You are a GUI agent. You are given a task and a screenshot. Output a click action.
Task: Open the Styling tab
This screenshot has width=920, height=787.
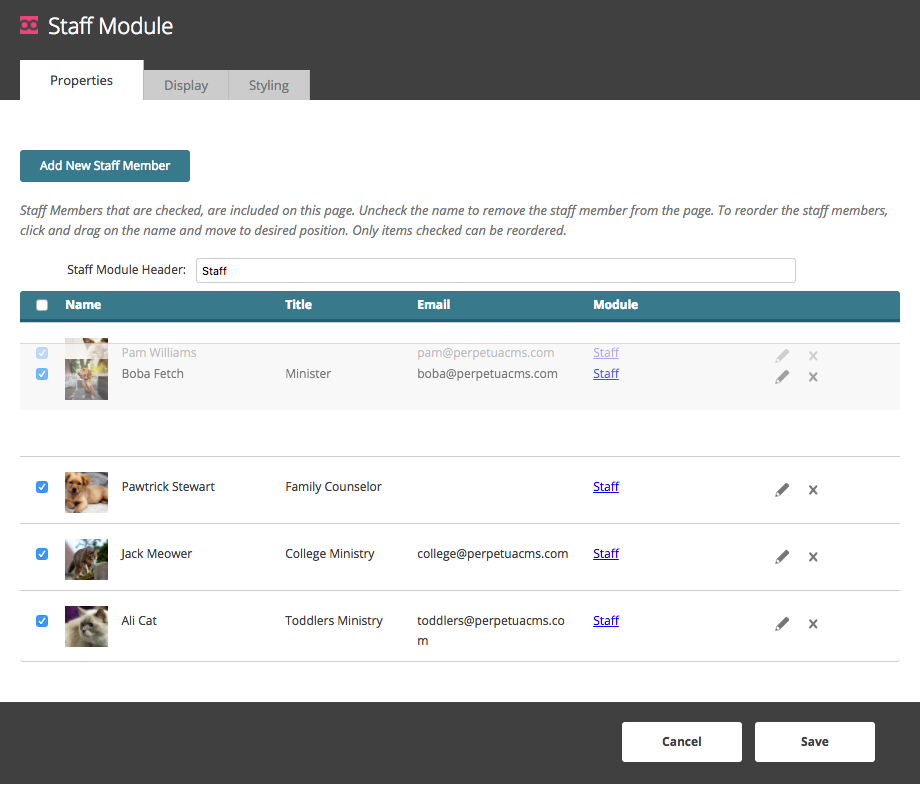pos(269,85)
